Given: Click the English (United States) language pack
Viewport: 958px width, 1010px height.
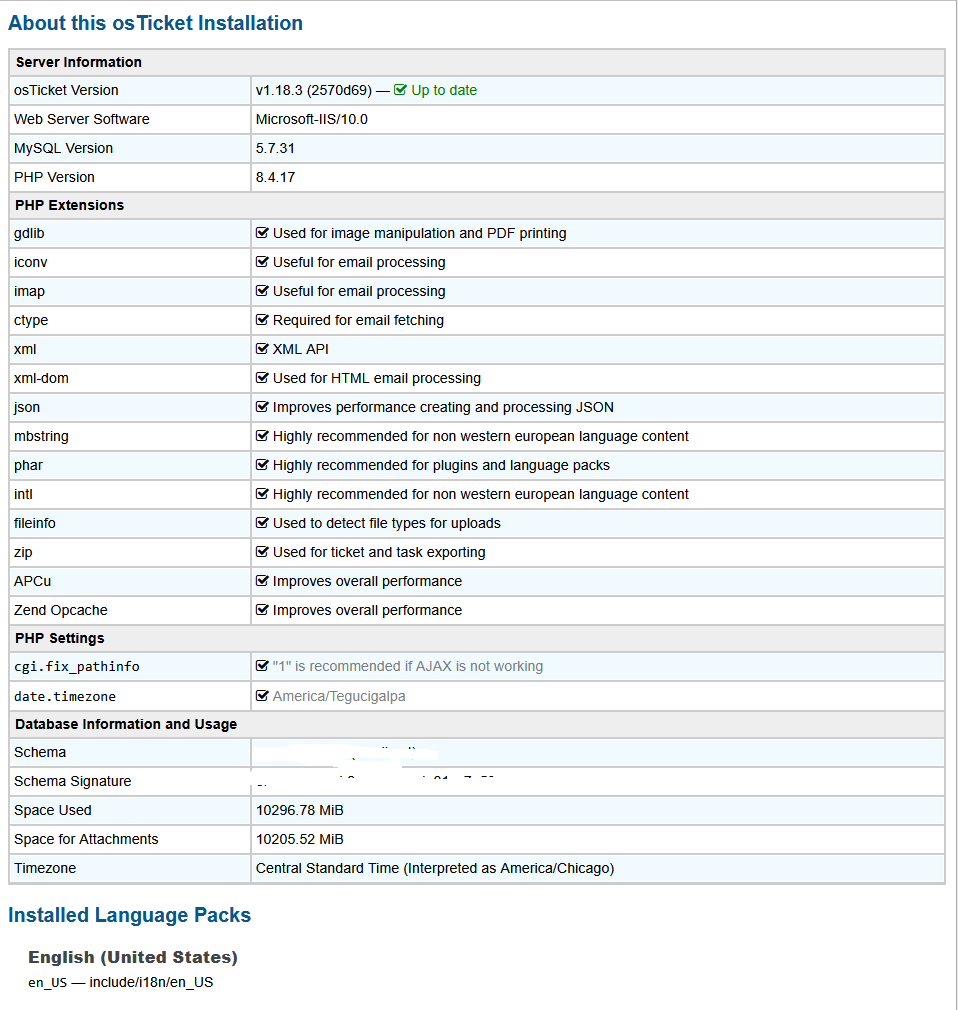Looking at the screenshot, I should [133, 957].
